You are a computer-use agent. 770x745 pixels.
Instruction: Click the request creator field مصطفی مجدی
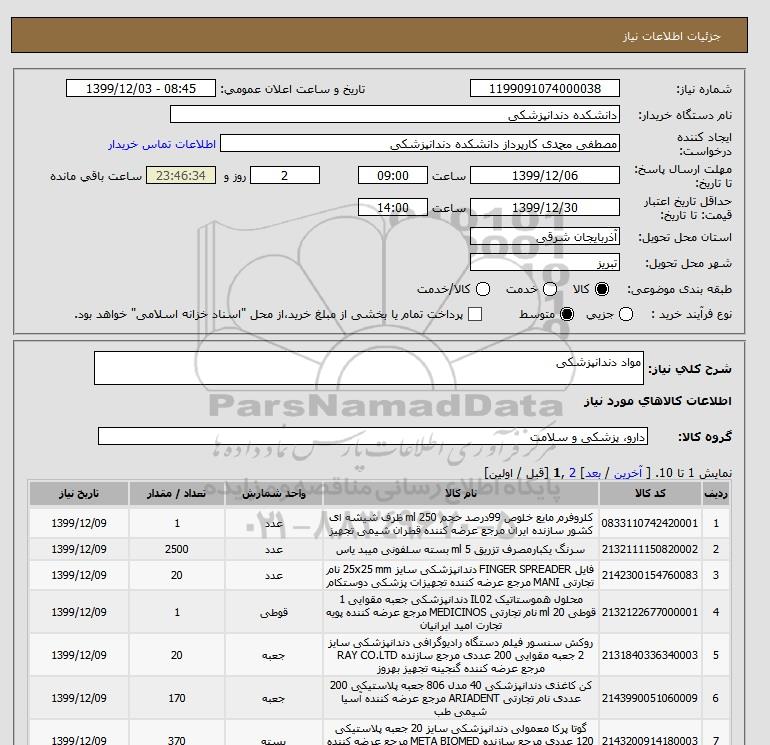[x=419, y=143]
